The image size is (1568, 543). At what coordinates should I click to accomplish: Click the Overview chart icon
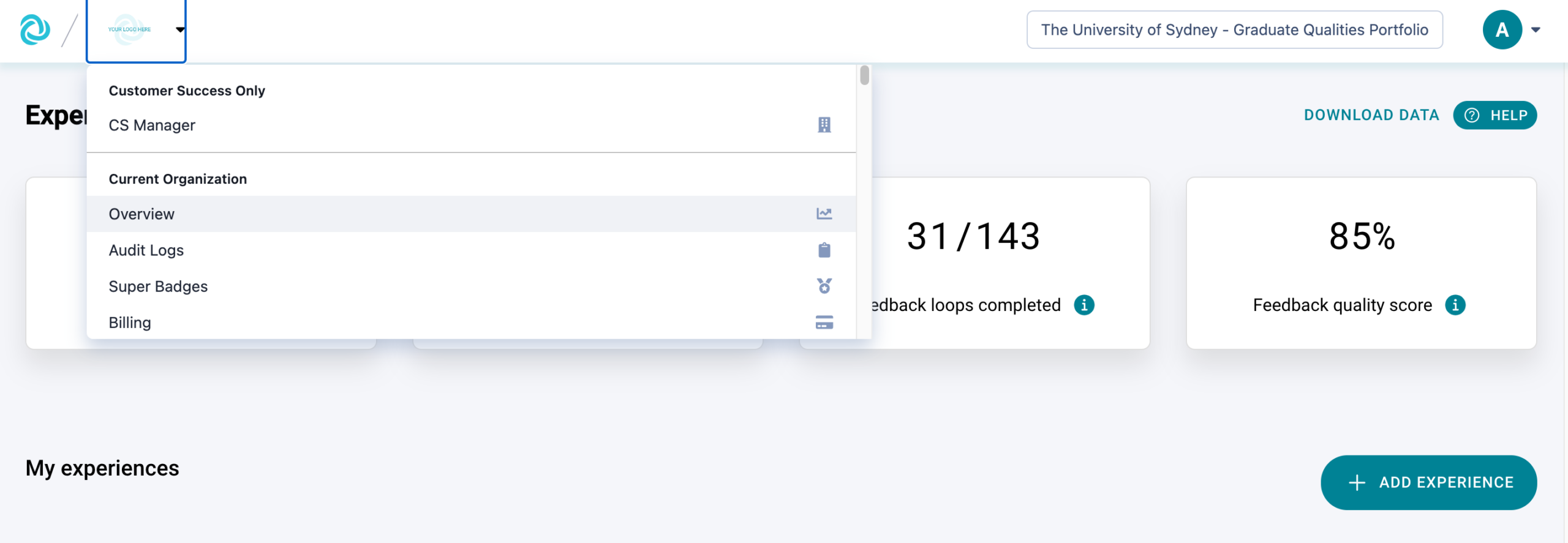click(x=824, y=214)
